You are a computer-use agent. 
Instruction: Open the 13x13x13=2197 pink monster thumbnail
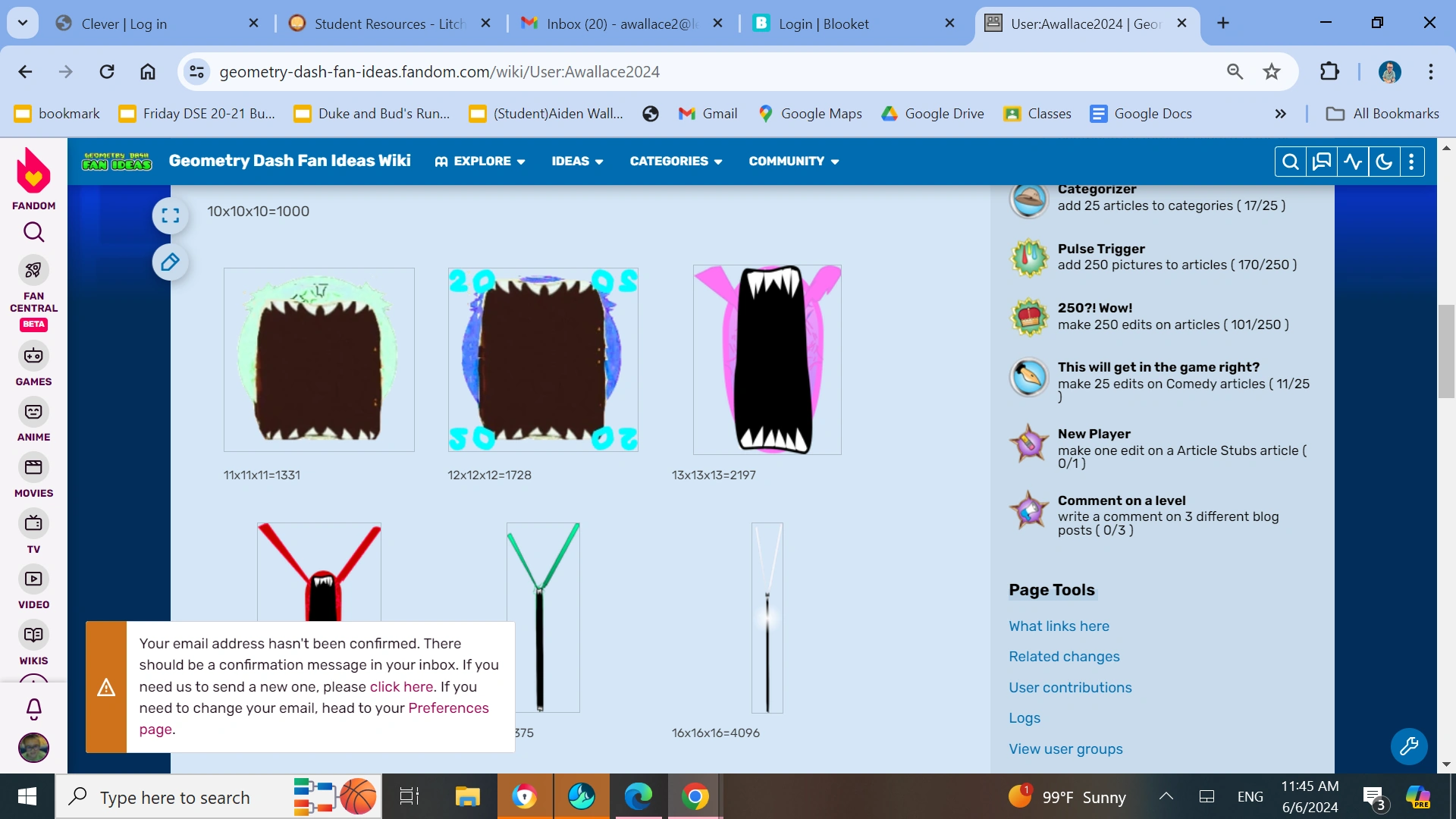(767, 359)
